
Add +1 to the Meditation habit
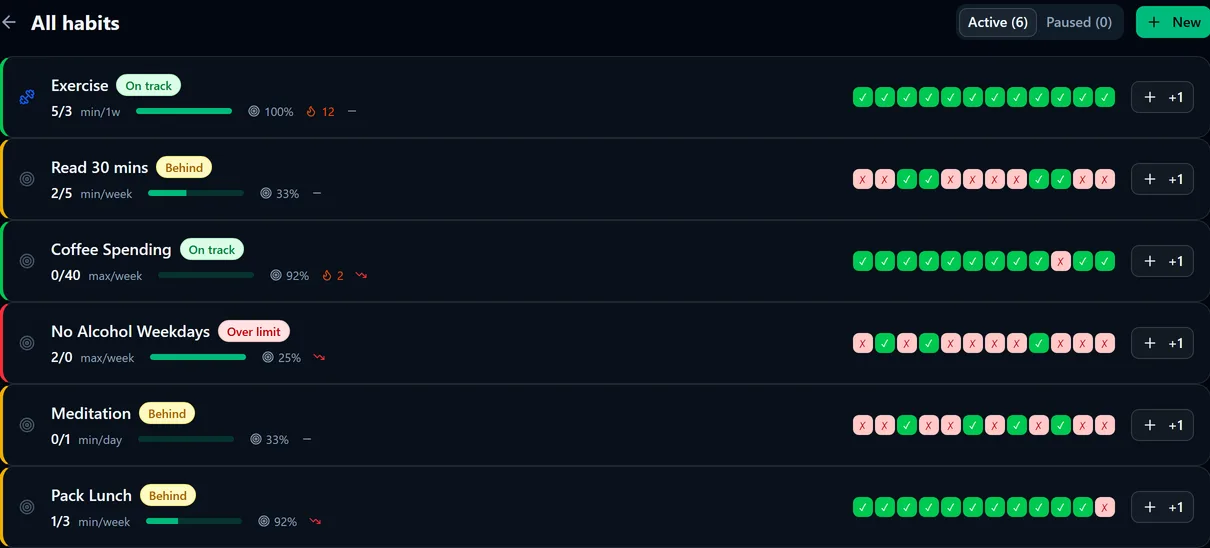tap(1162, 425)
